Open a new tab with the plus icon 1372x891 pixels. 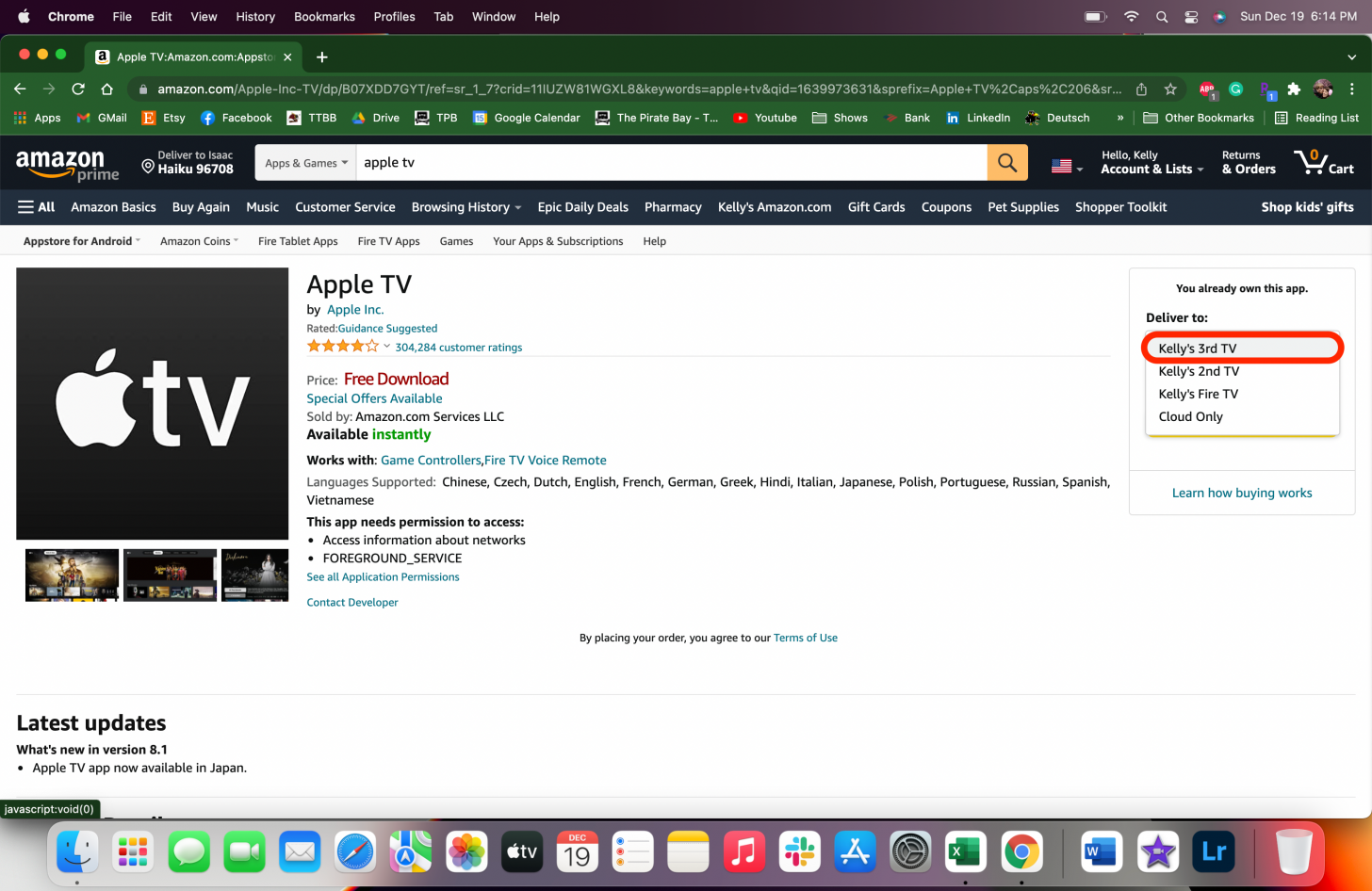(x=322, y=57)
